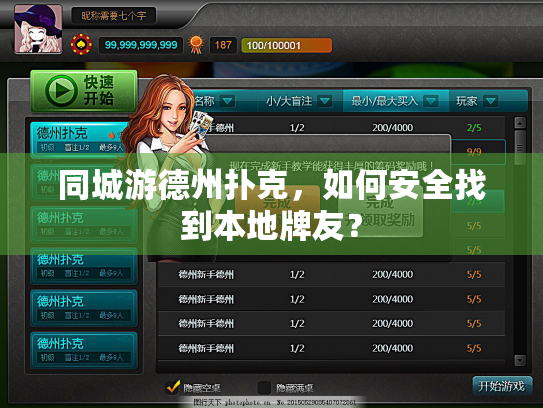Click the red poker chip icon
Image resolution: width=543 pixels, height=408 pixels.
(81, 45)
